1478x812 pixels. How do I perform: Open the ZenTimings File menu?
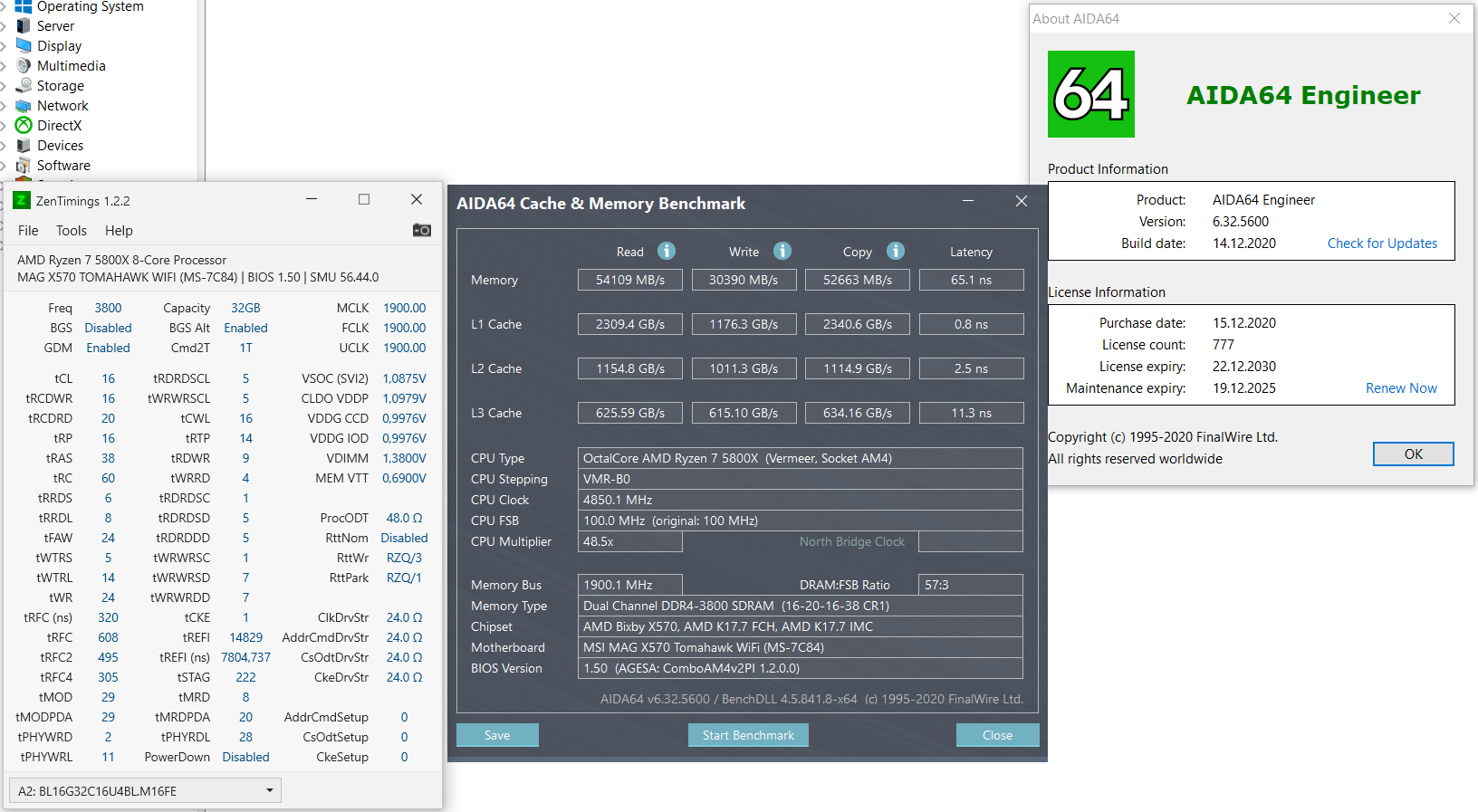(28, 230)
